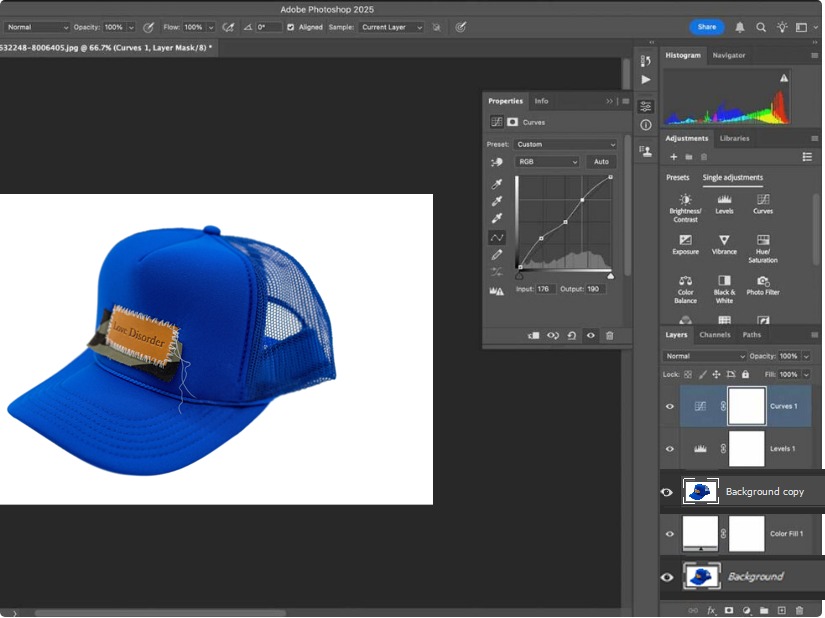The image size is (825, 618).
Task: Click the Background layer thumbnail
Action: pos(700,577)
